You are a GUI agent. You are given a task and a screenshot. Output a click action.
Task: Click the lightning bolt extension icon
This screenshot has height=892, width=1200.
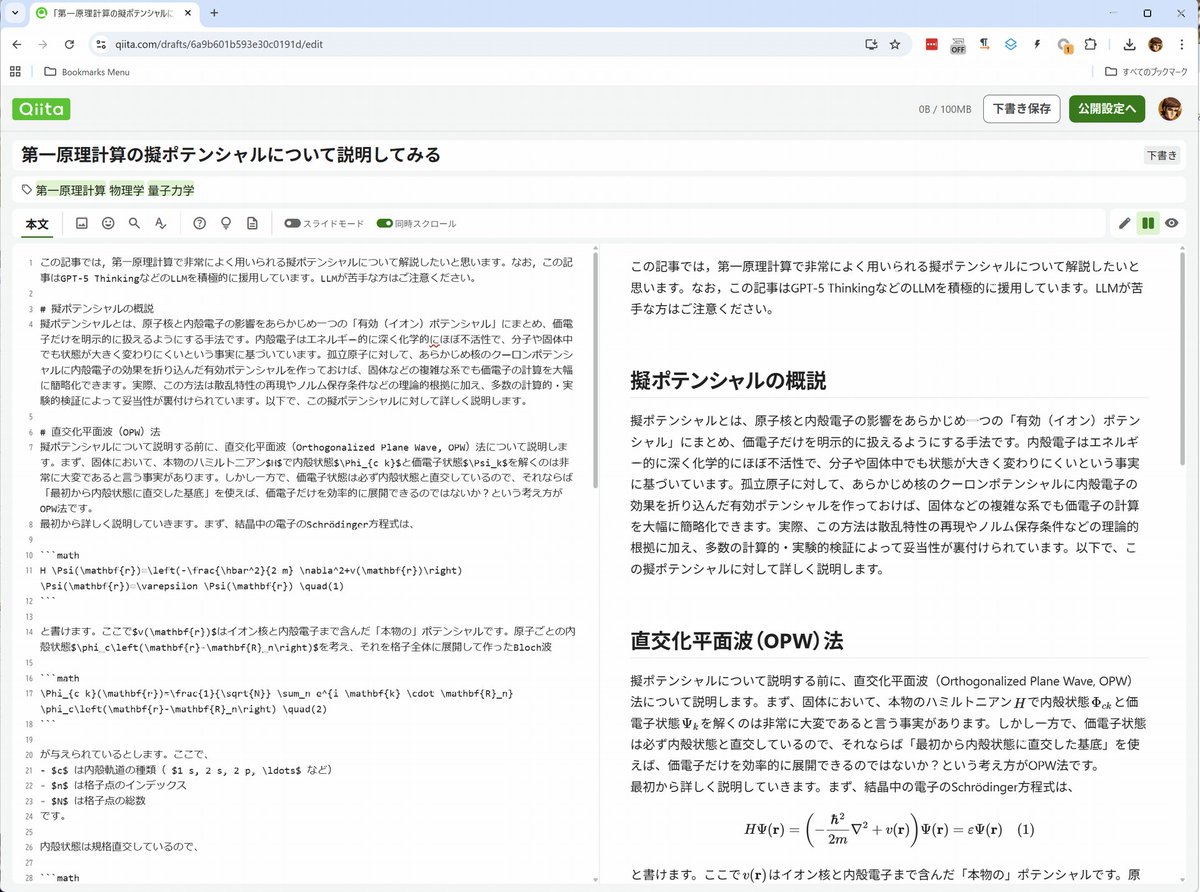1037,44
